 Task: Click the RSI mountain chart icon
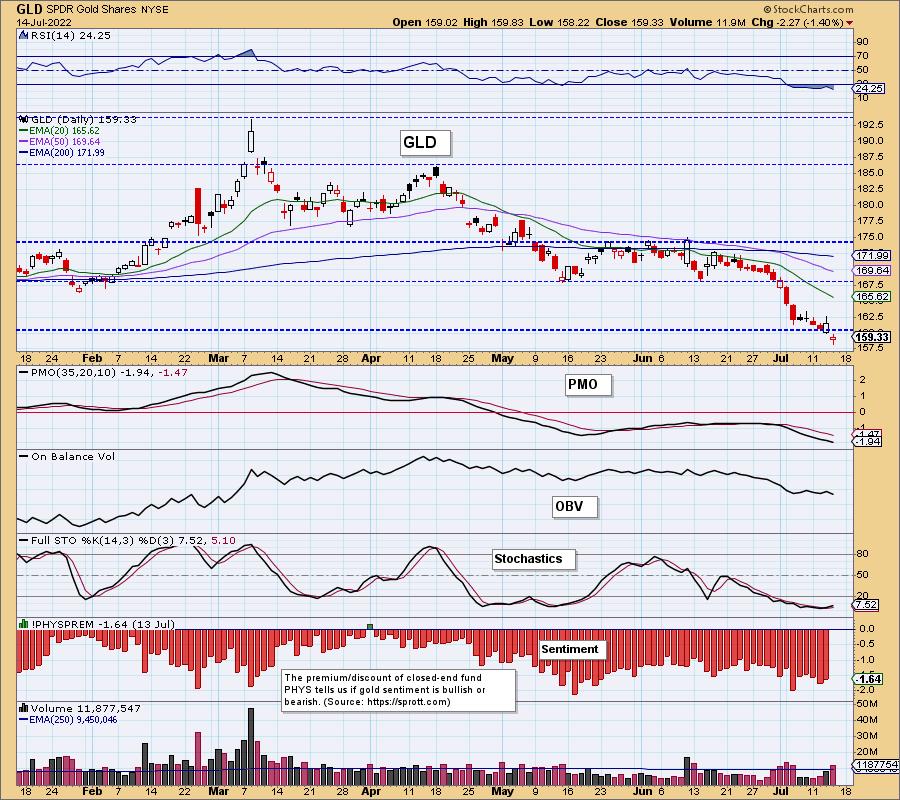[x=23, y=35]
